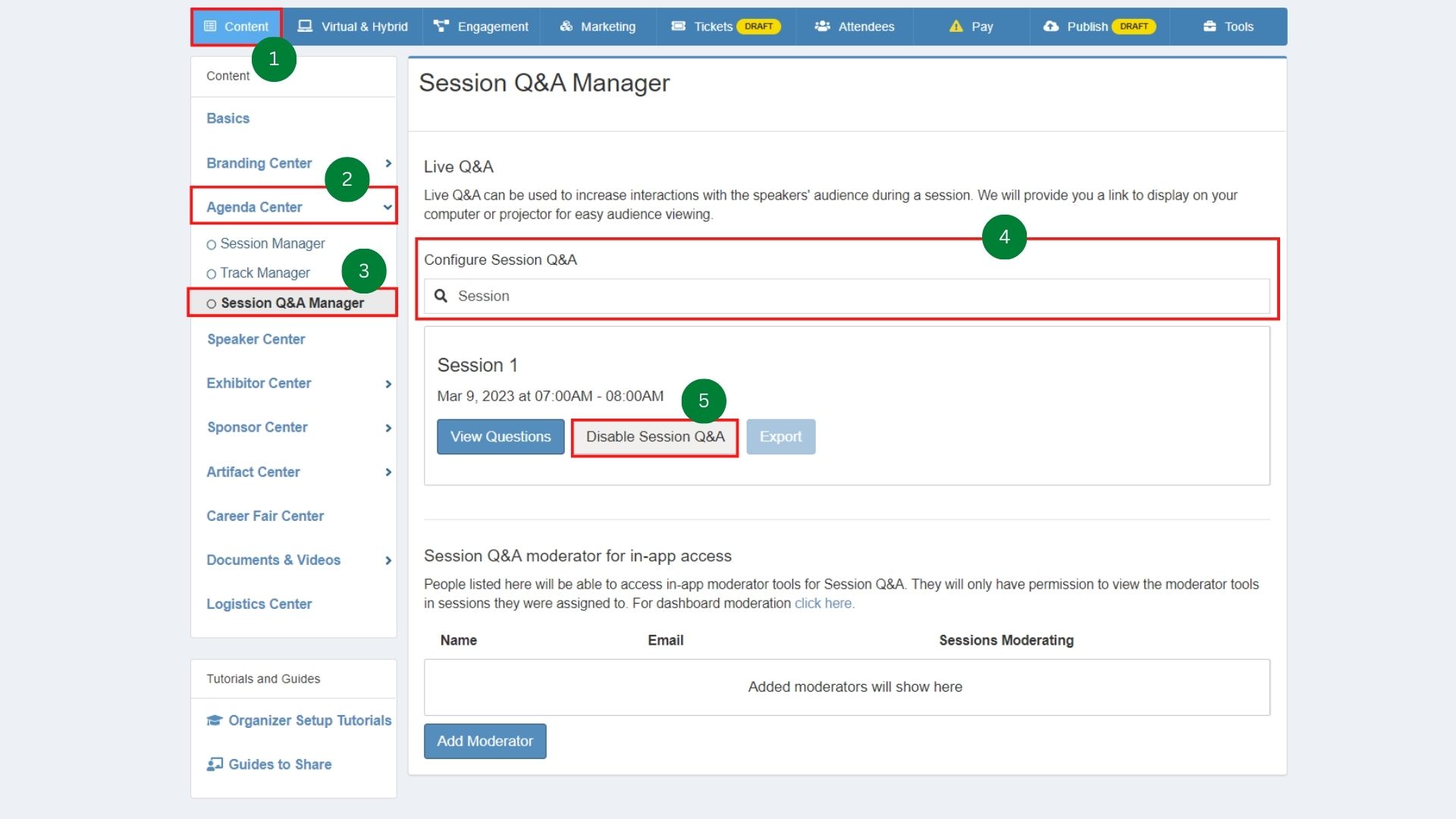Expand the Sponsor Center menu

tap(389, 428)
